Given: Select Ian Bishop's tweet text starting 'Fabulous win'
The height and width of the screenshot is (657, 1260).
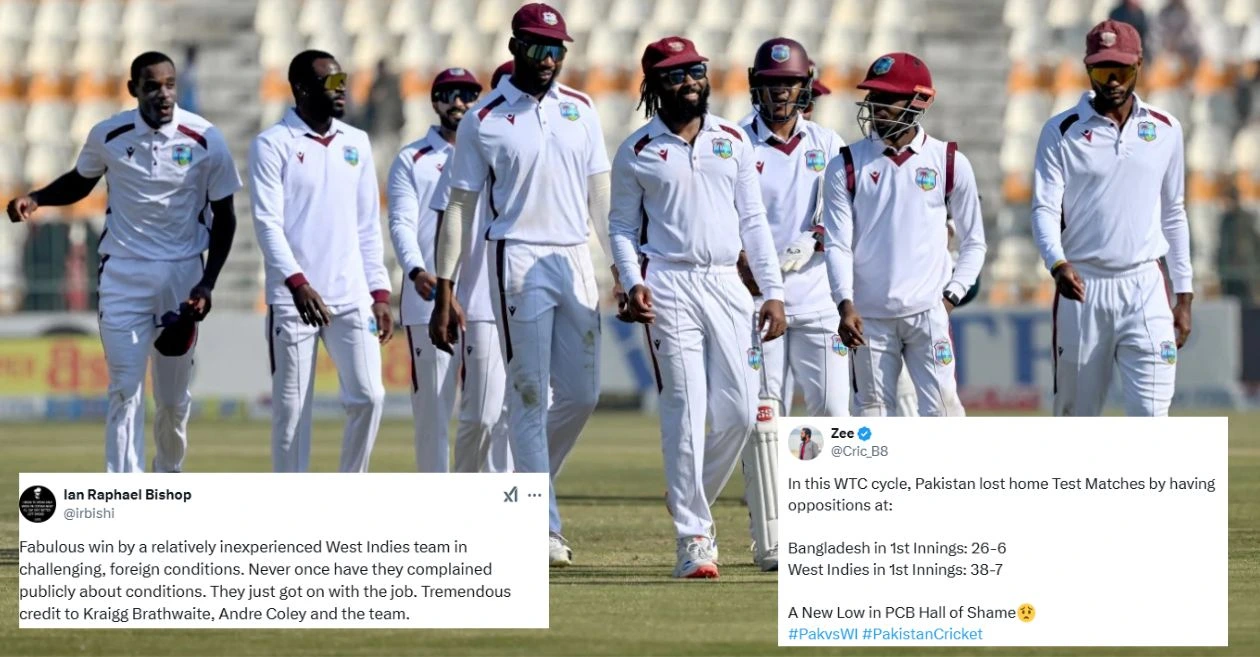Looking at the screenshot, I should [x=265, y=580].
